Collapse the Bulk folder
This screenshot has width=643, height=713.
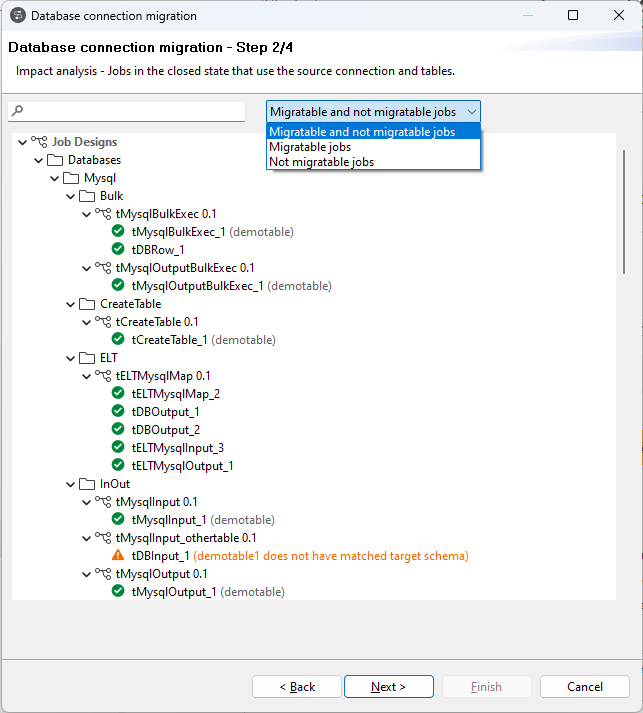click(70, 197)
